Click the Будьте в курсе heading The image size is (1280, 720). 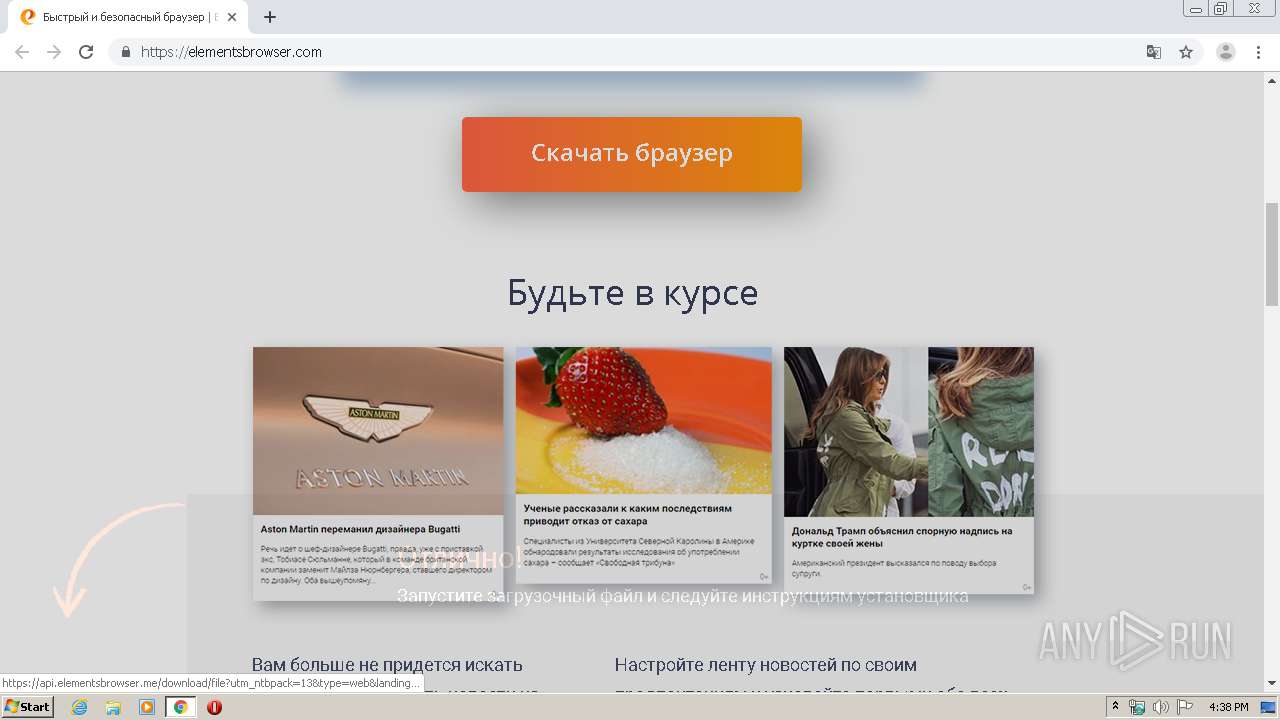pos(632,293)
